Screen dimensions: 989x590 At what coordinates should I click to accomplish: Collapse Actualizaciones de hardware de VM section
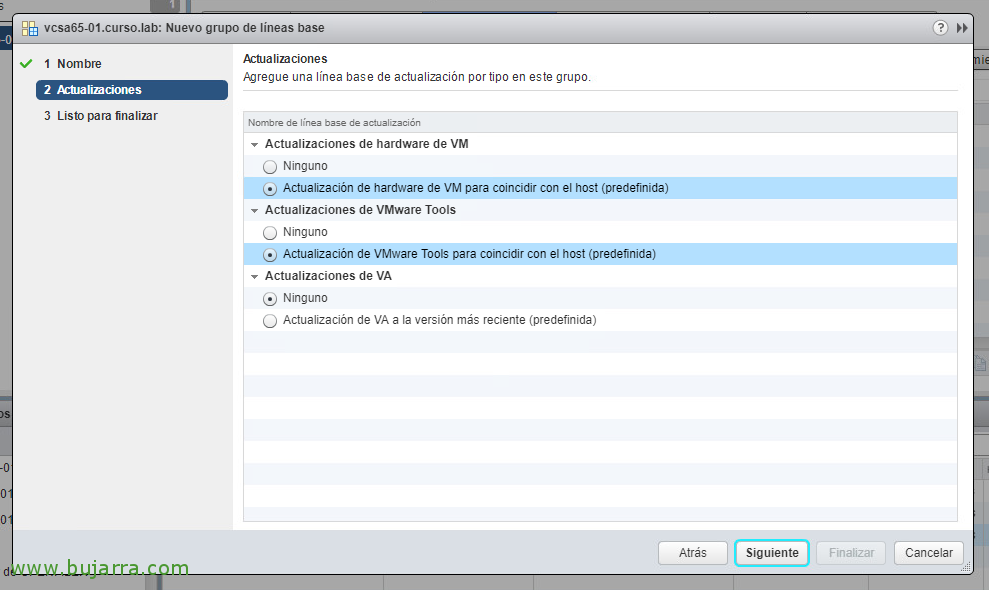(254, 145)
